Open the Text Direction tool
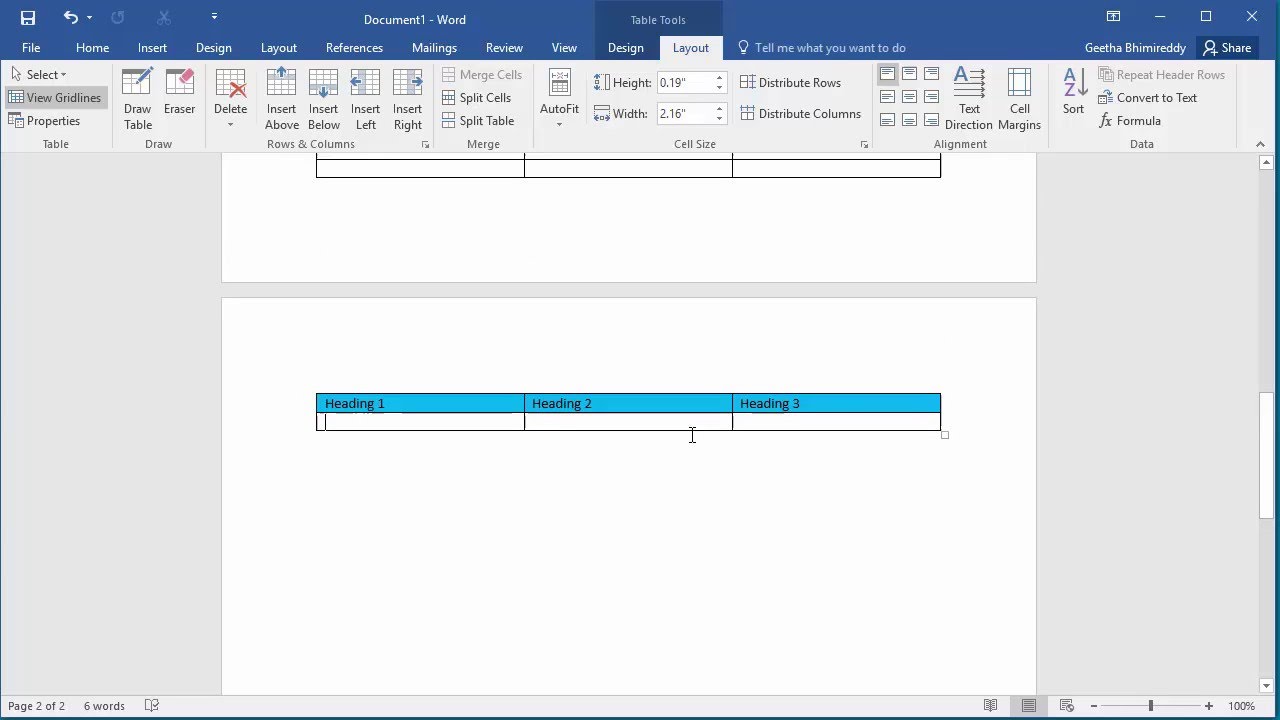The image size is (1280, 720). tap(969, 99)
